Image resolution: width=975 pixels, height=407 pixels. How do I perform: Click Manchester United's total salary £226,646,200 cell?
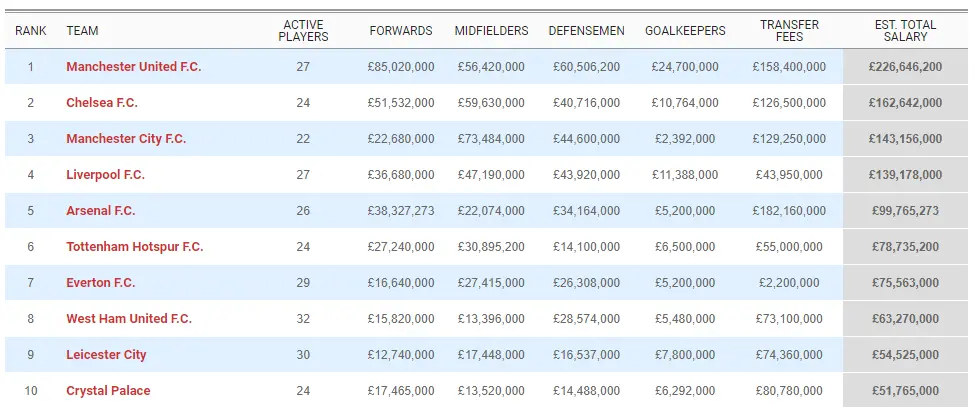905,67
